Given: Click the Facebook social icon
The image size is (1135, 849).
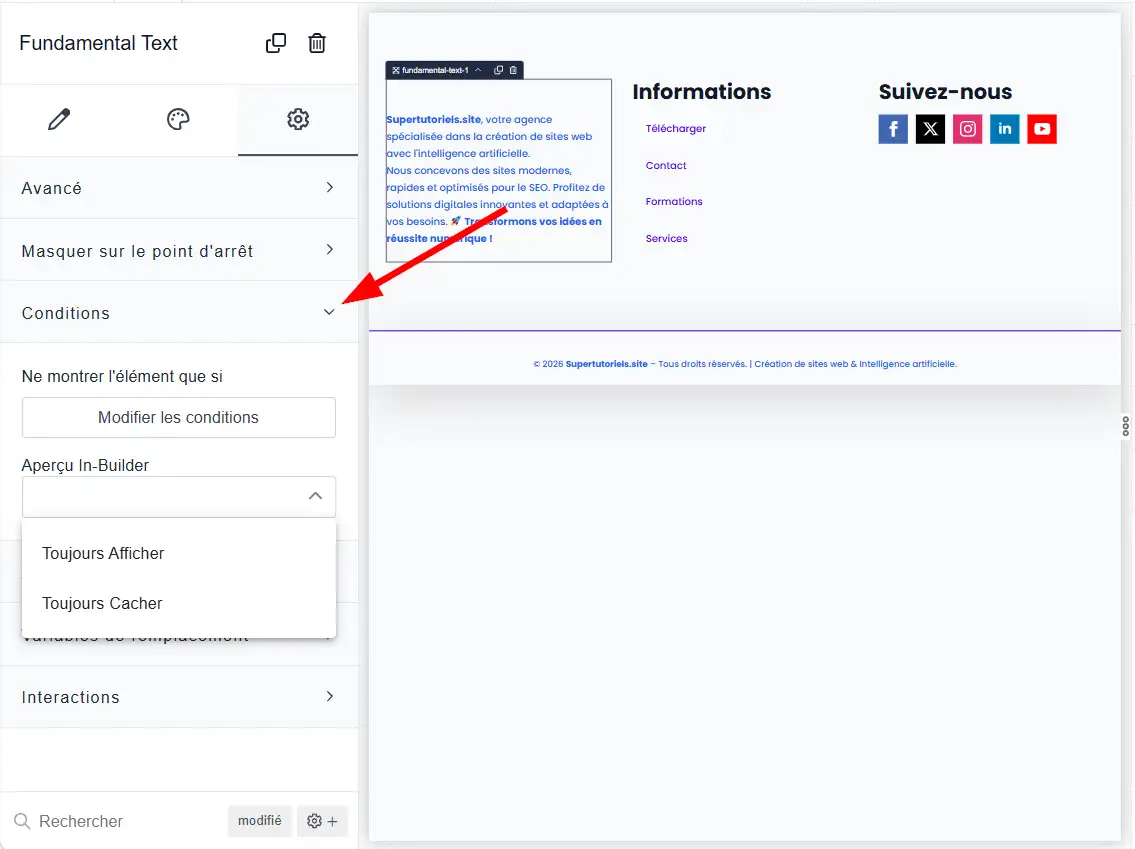Looking at the screenshot, I should point(893,130).
